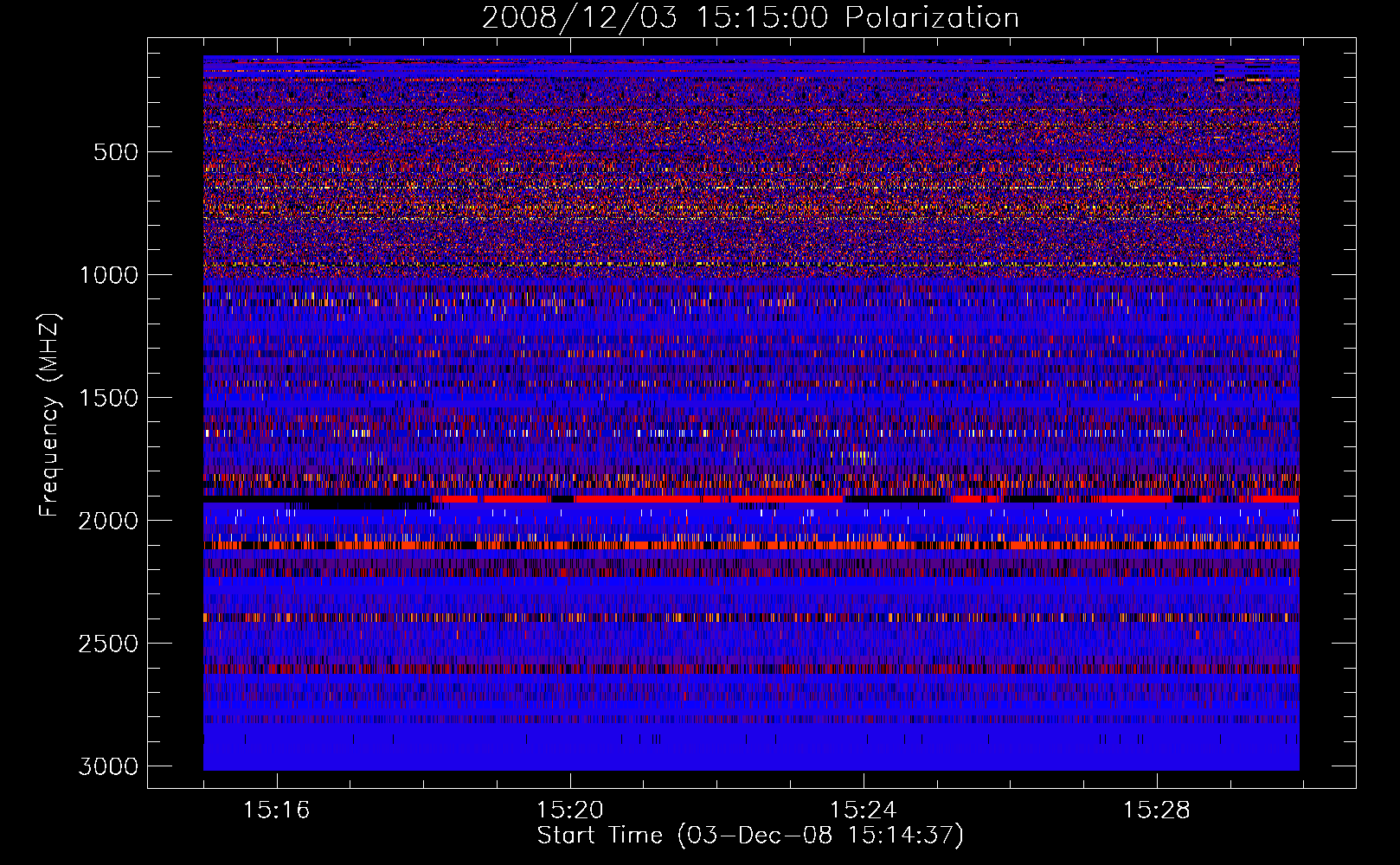Select the 'Frequency (MHZ)' axis label
Image resolution: width=1400 pixels, height=865 pixels.
coord(50,415)
